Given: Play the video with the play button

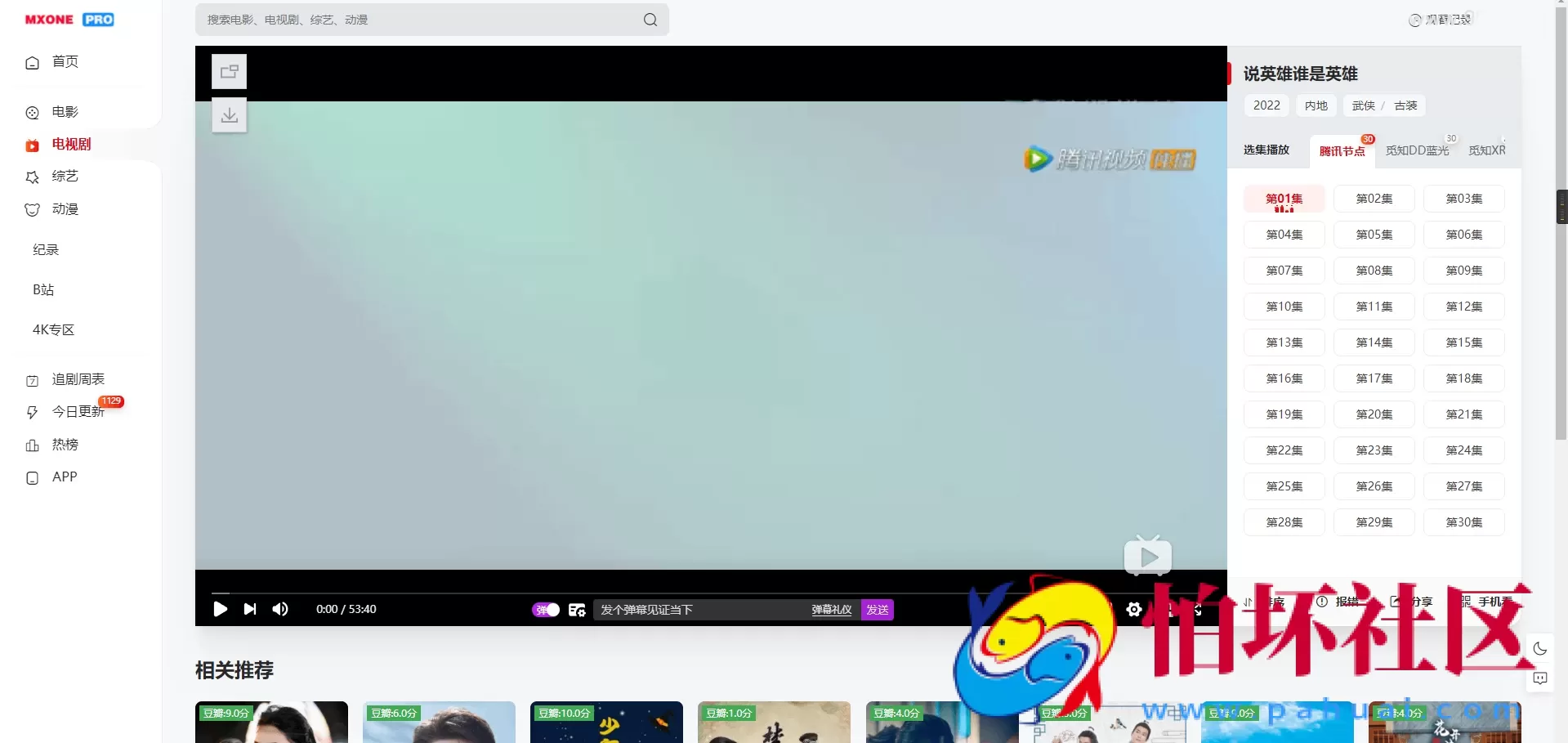Looking at the screenshot, I should 220,609.
